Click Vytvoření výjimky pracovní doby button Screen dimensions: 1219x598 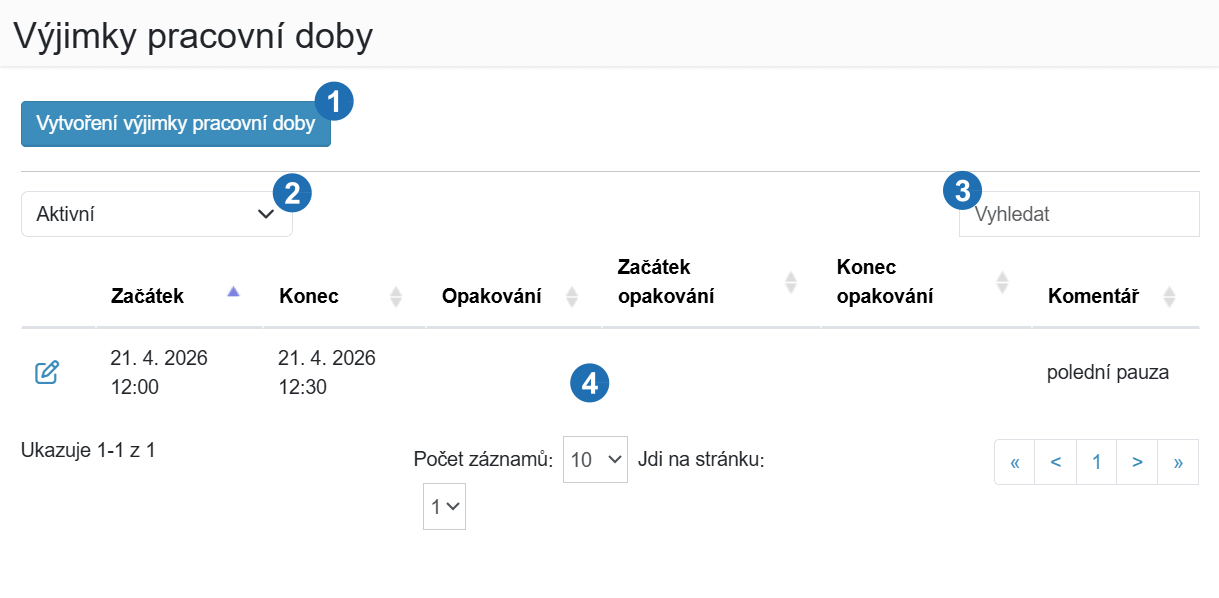[x=176, y=124]
